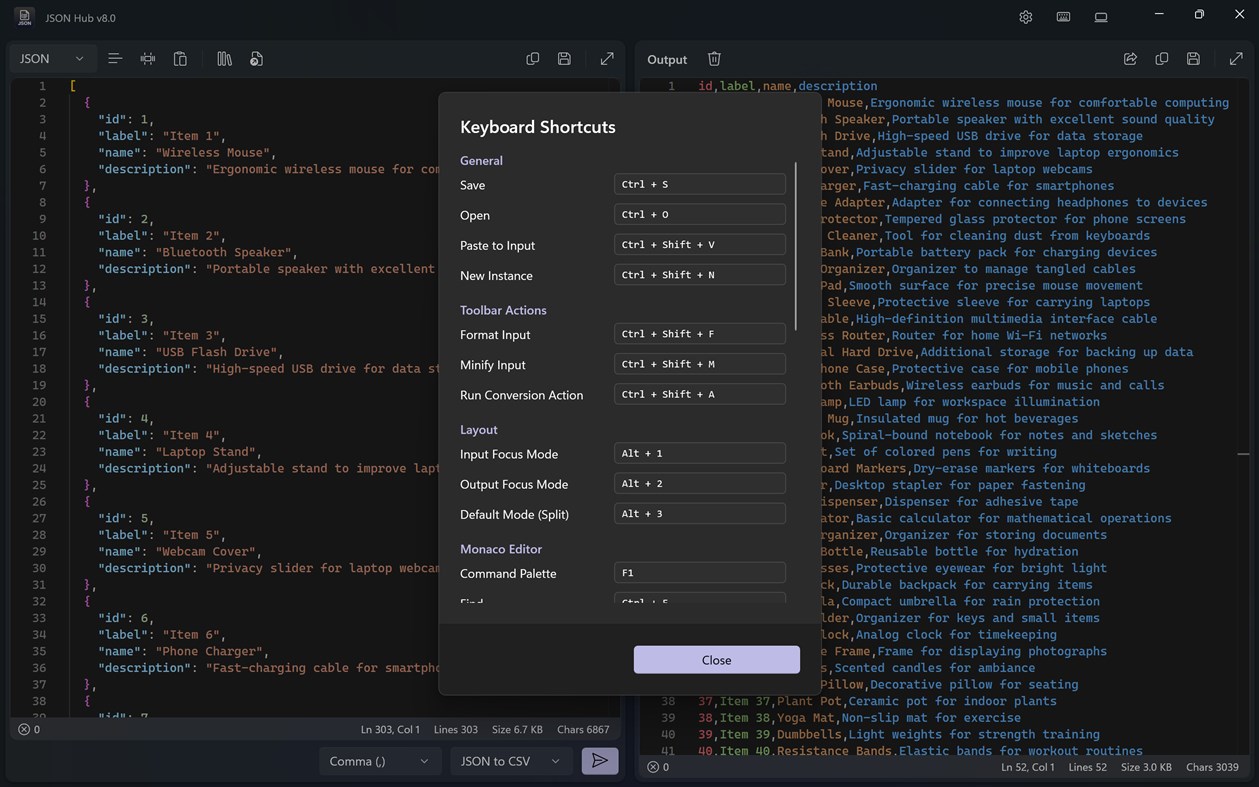This screenshot has width=1259, height=787.
Task: Click Run Conversion Action shortcut field
Action: pos(700,394)
